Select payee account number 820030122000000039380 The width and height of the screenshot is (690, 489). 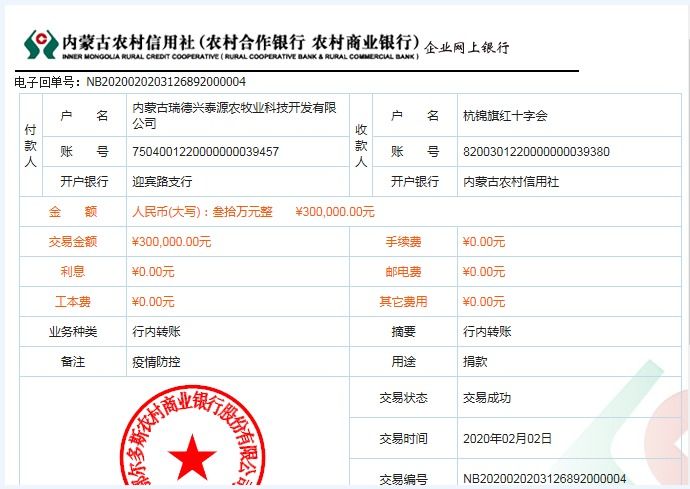coord(536,152)
